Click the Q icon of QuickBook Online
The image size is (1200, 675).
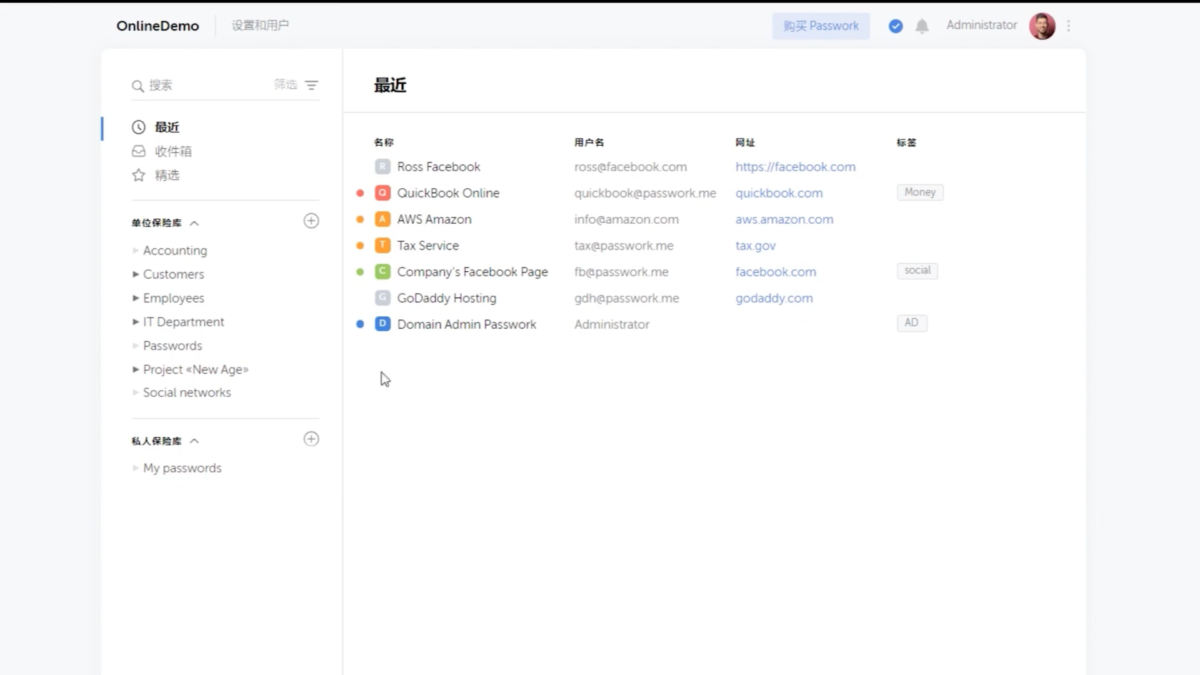383,193
